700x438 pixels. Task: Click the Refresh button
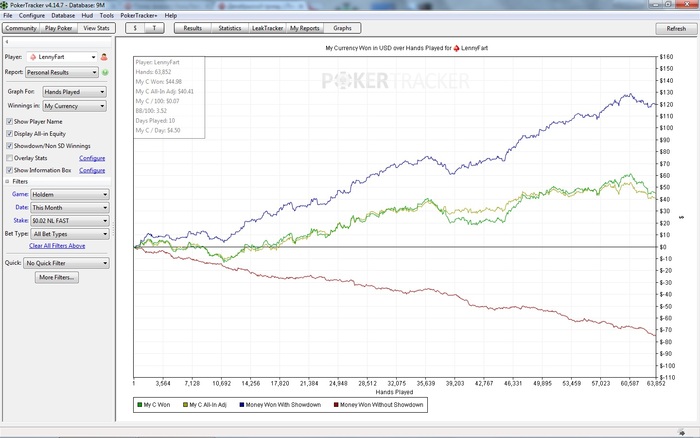[676, 29]
